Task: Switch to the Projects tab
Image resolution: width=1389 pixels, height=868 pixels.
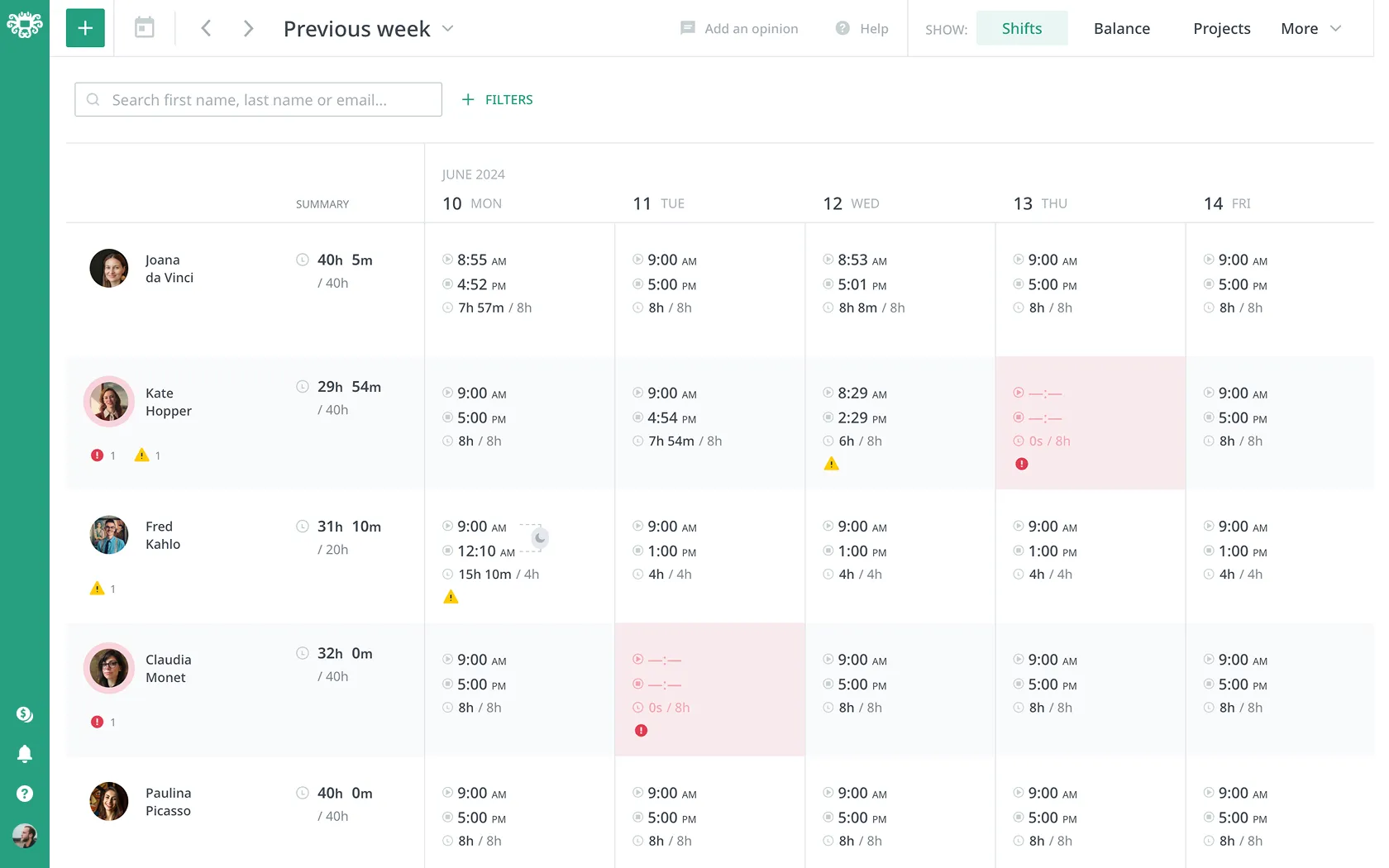Action: coord(1222,28)
